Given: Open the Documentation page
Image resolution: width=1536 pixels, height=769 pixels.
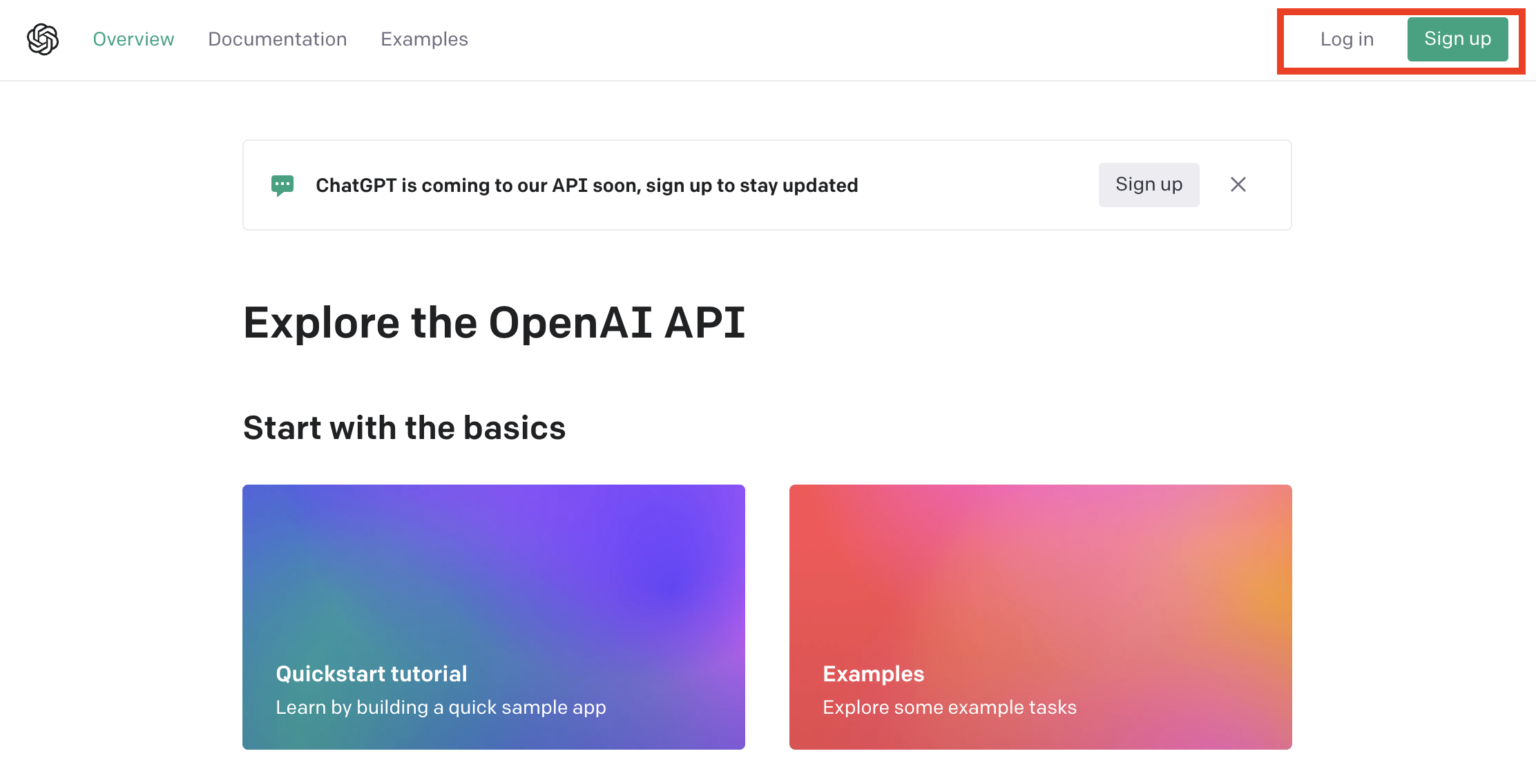Looking at the screenshot, I should (277, 39).
